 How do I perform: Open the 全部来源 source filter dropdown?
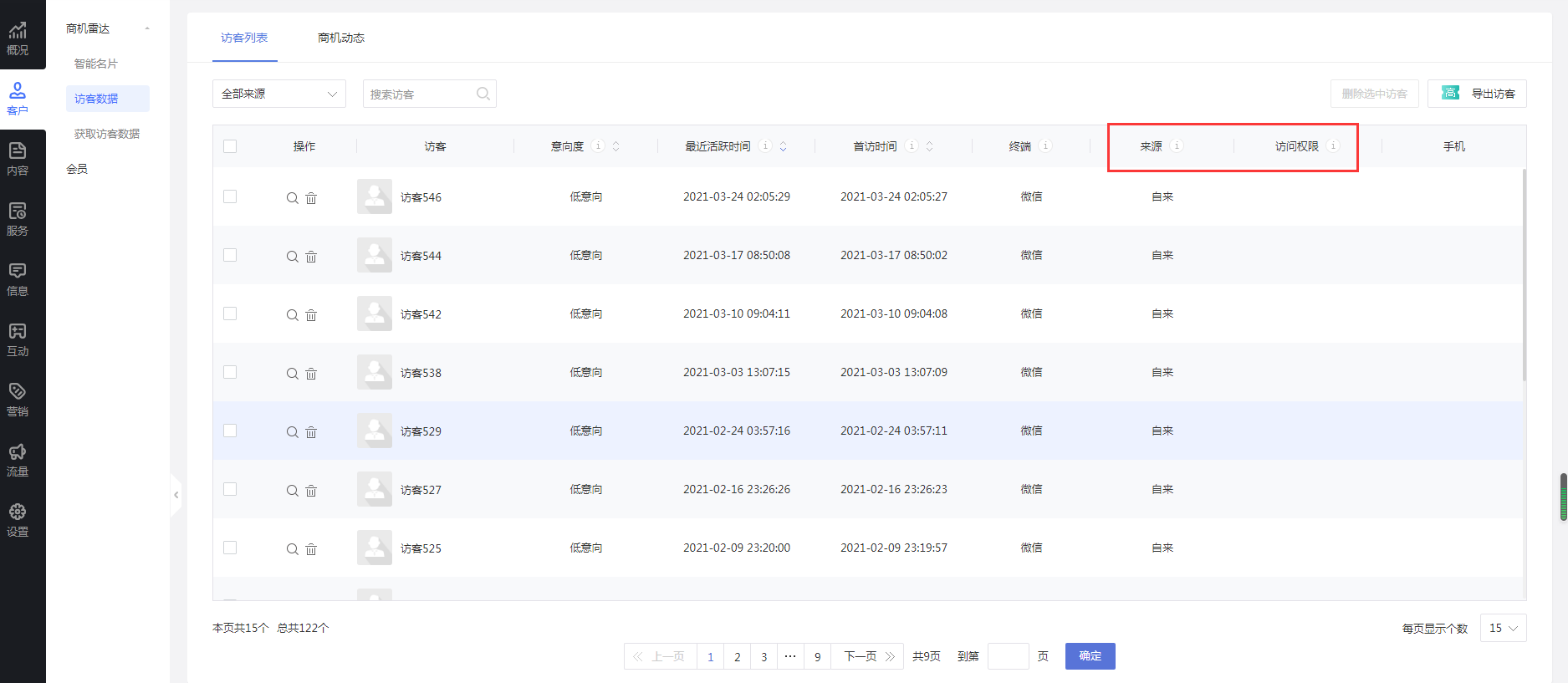click(x=279, y=94)
